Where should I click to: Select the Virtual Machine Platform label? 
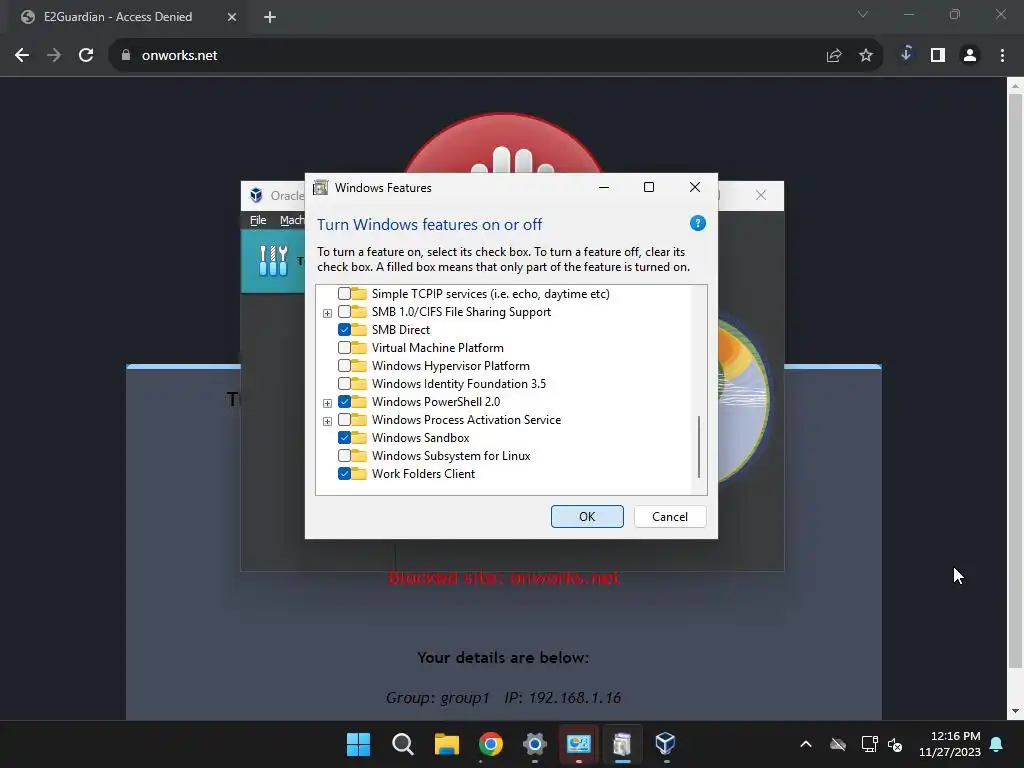click(438, 347)
